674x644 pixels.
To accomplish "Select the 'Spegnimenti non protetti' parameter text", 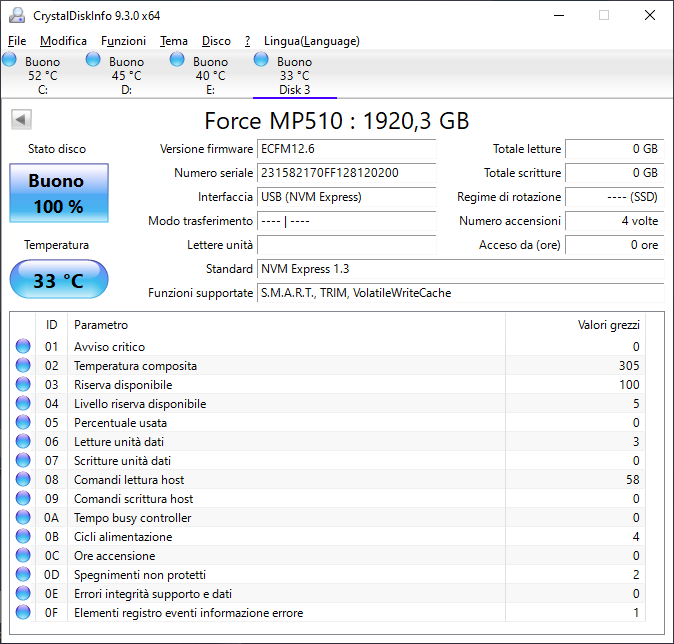I will point(140,575).
